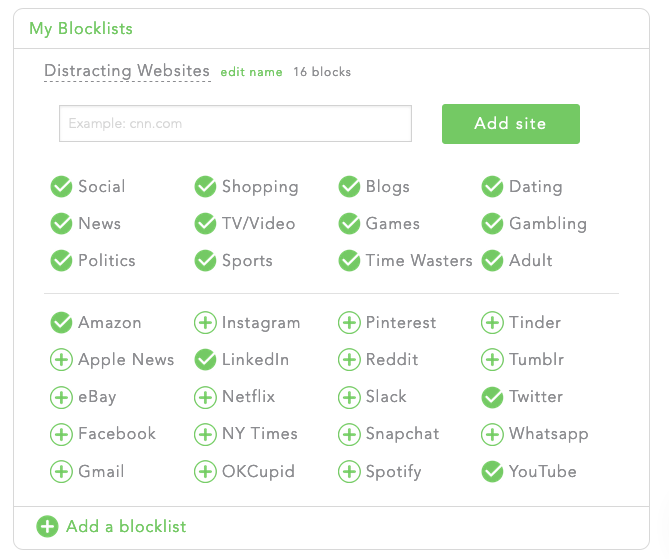Click the Add site button
This screenshot has width=669, height=559.
click(511, 124)
